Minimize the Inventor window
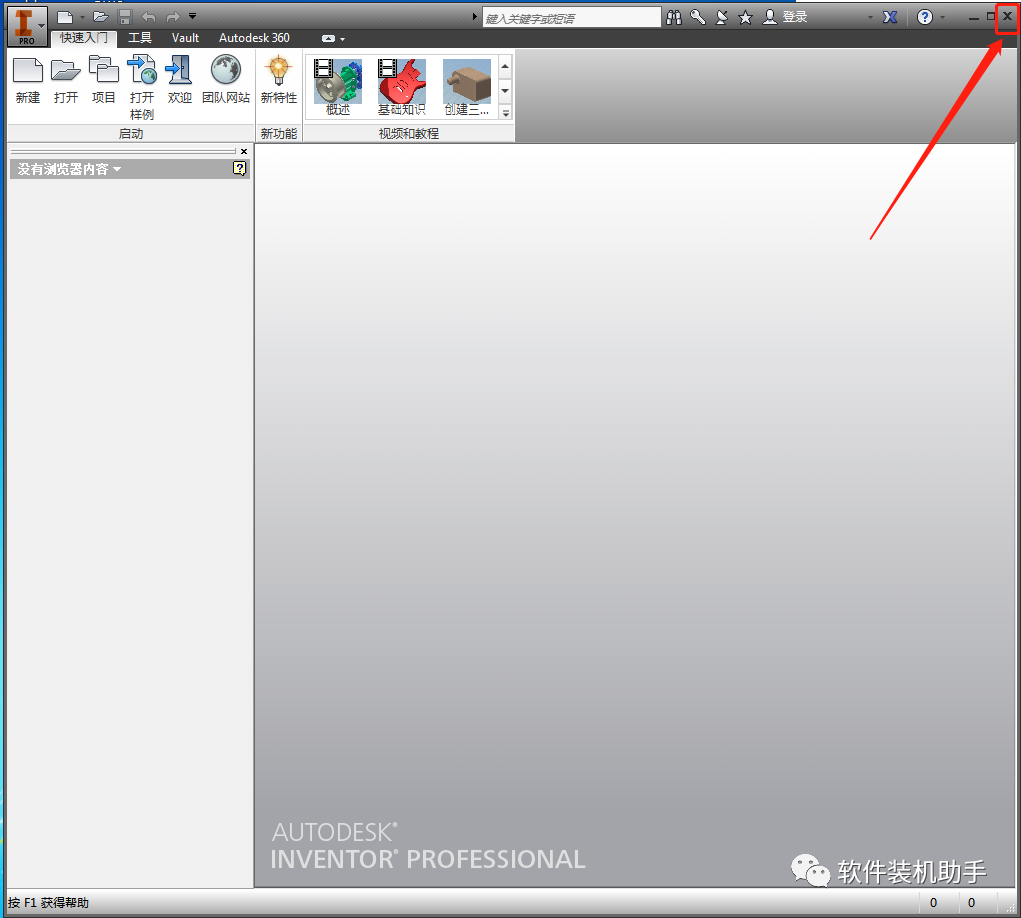The image size is (1021, 918). tap(973, 18)
